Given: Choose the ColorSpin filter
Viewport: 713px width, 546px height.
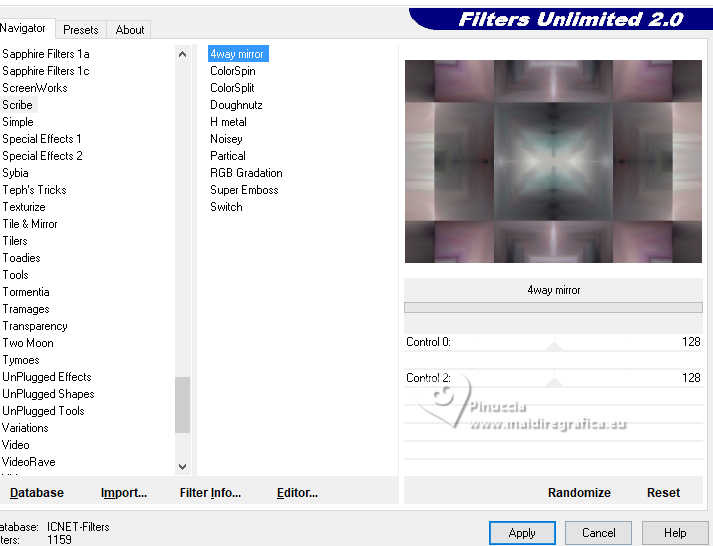Looking at the screenshot, I should tap(233, 71).
